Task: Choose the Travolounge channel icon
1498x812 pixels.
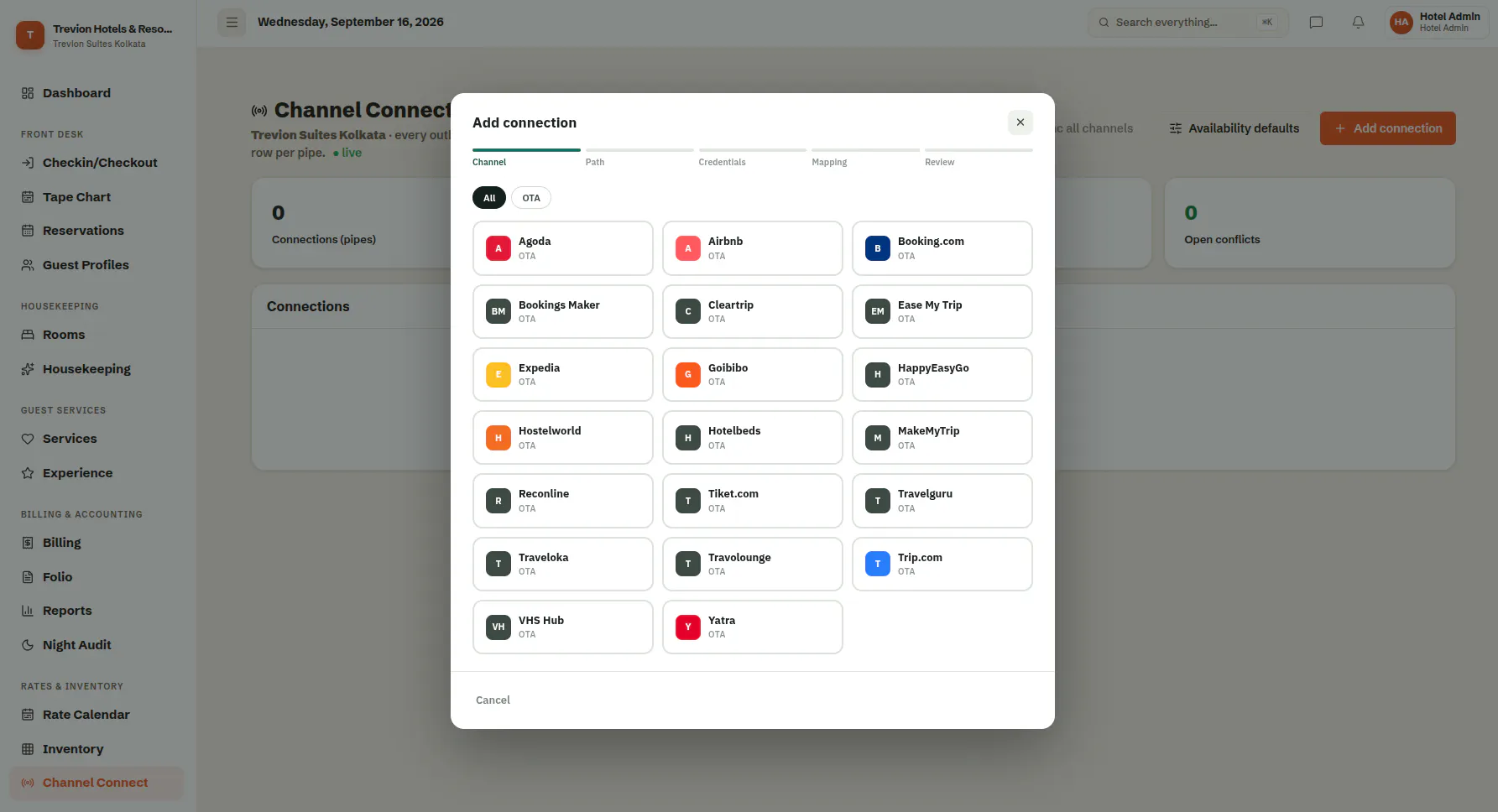Action: (688, 564)
